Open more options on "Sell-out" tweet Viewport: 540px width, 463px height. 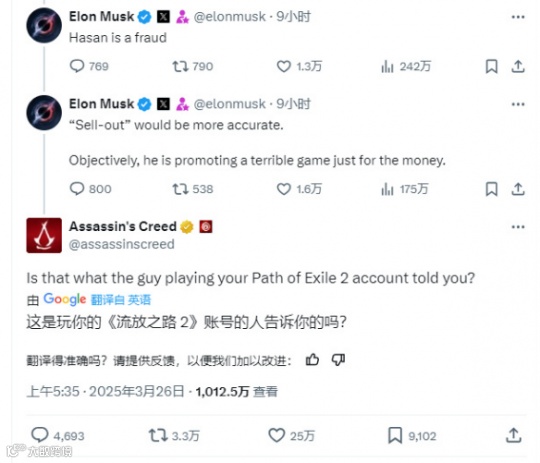[x=518, y=104]
